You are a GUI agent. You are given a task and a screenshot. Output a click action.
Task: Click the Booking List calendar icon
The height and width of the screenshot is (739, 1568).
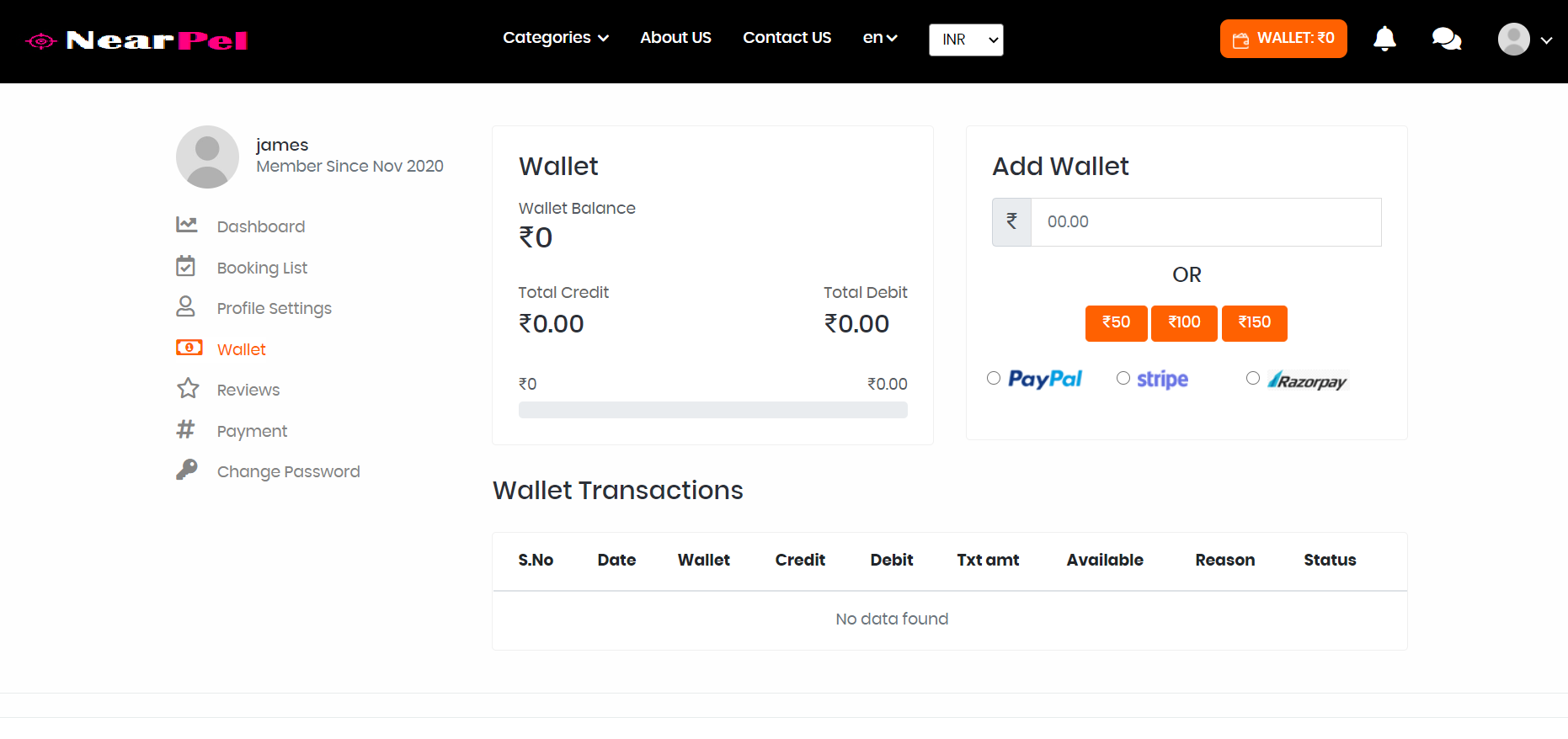point(185,266)
